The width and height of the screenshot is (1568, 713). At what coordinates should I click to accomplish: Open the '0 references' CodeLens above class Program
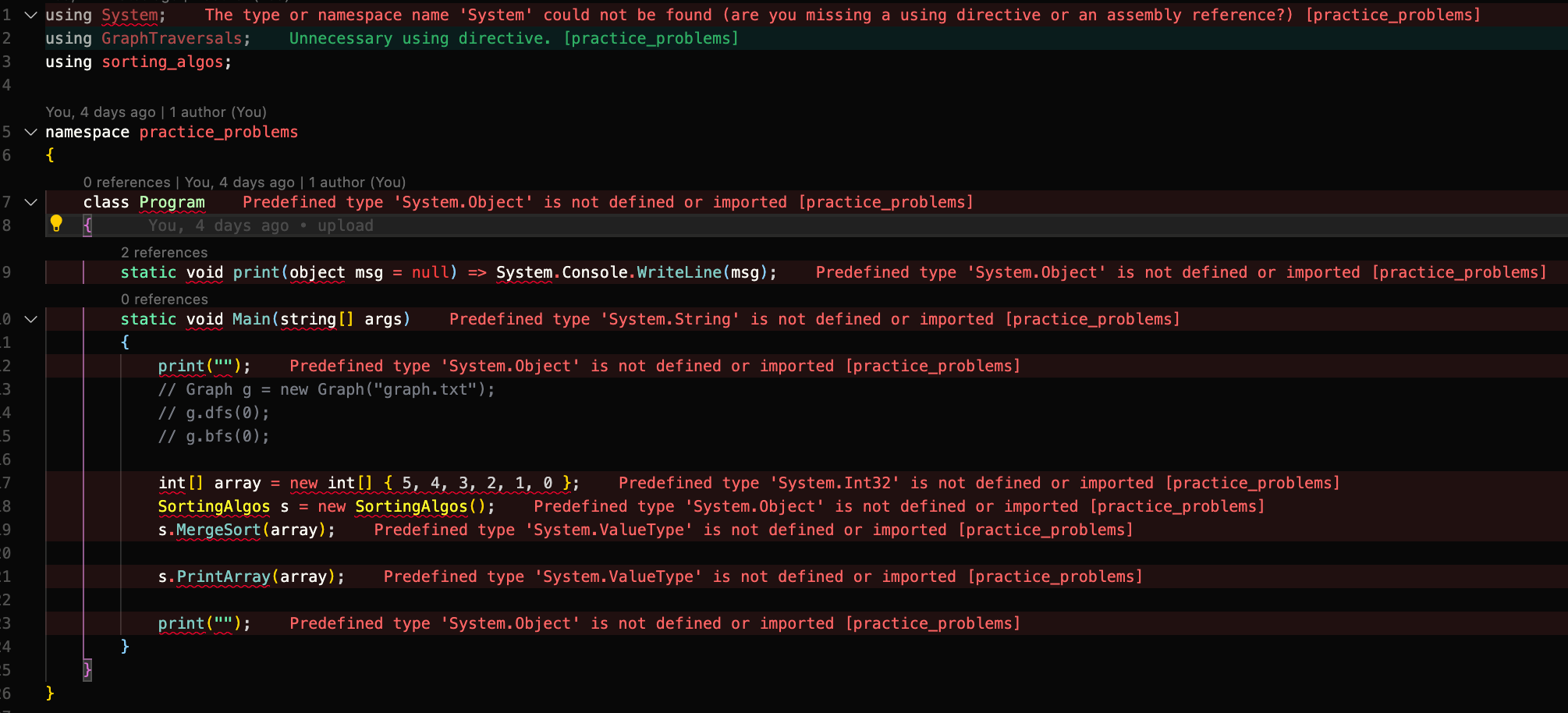[x=127, y=183]
